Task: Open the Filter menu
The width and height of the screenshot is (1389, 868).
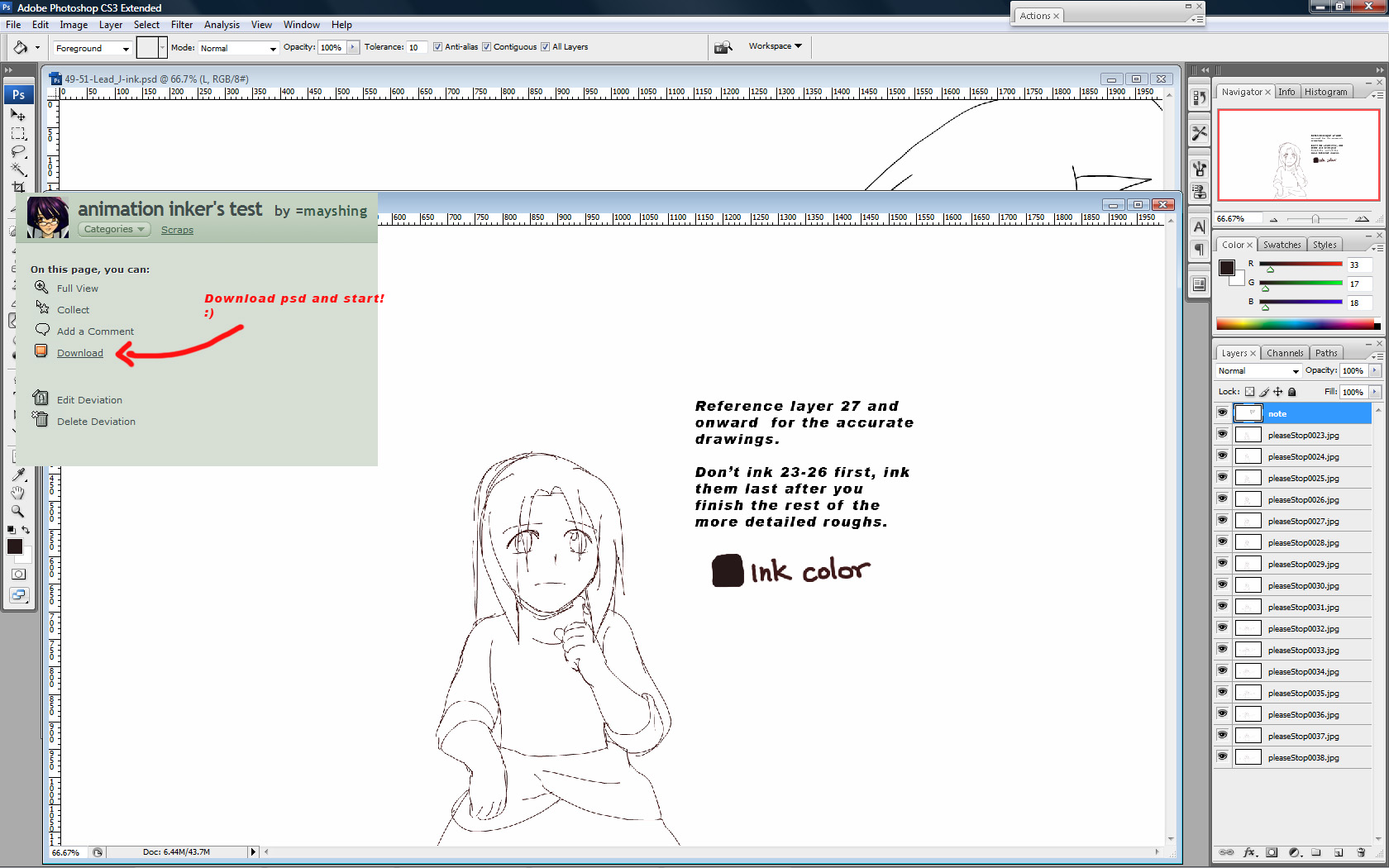Action: [x=181, y=25]
